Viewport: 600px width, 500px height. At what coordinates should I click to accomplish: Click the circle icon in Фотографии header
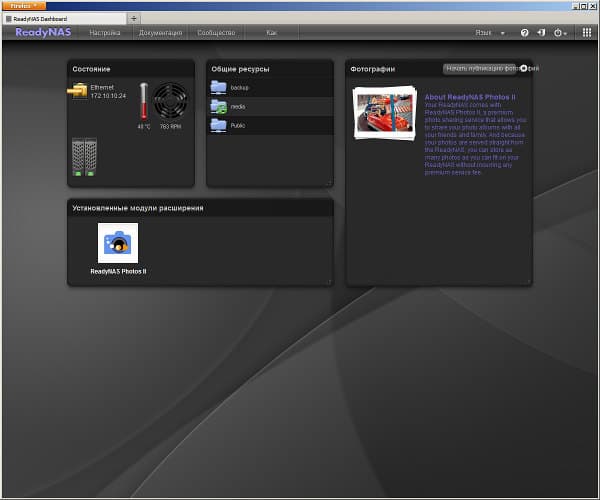pos(523,68)
